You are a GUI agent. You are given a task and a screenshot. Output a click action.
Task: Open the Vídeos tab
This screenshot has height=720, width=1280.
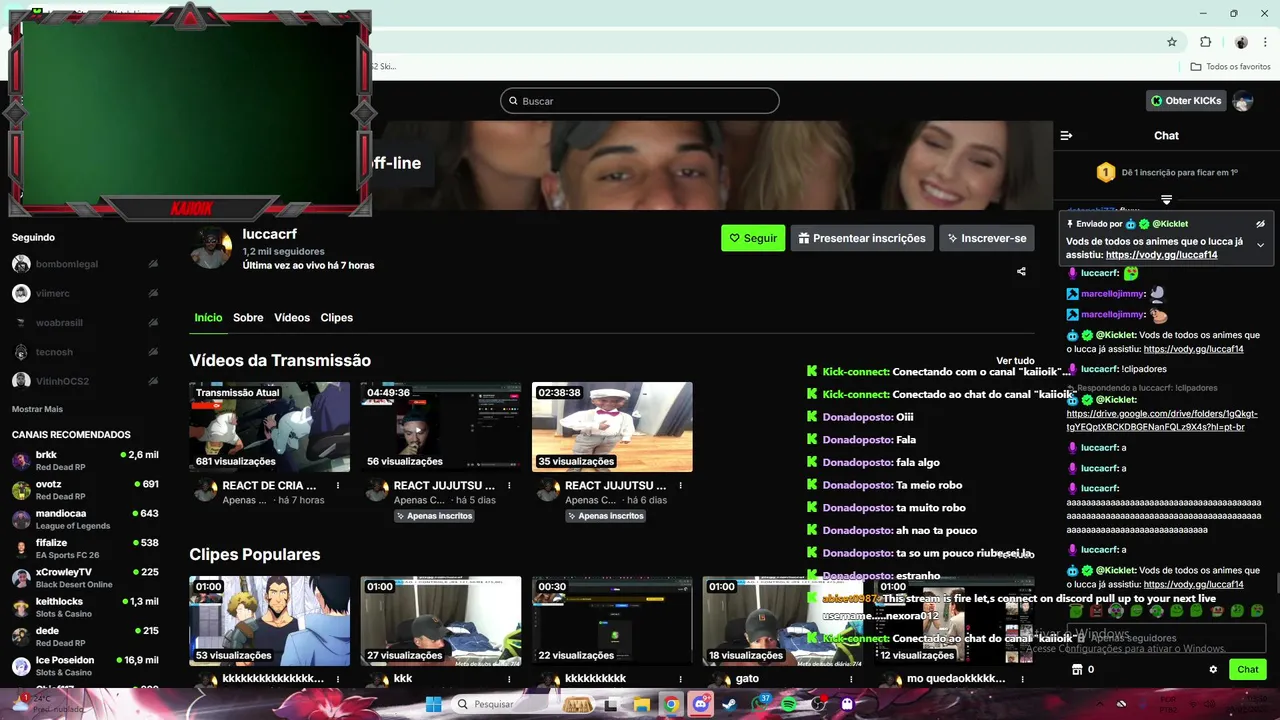click(292, 317)
